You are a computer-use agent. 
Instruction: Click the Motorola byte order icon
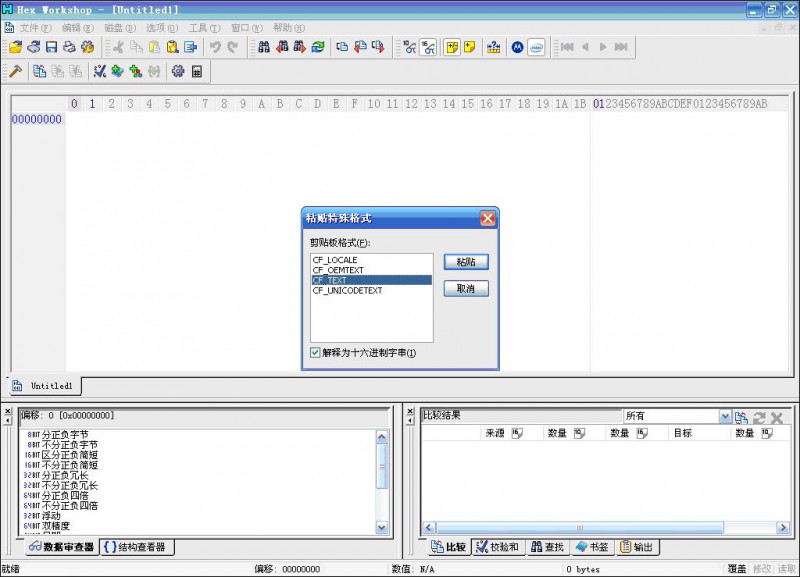pos(517,47)
